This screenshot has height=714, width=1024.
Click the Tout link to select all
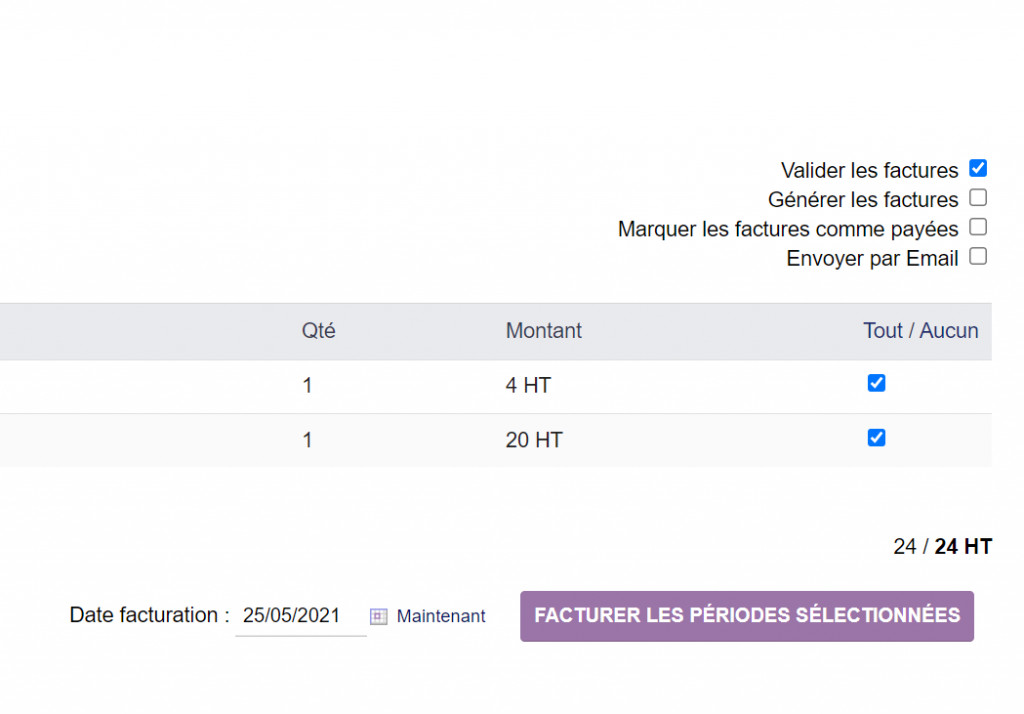click(x=882, y=330)
